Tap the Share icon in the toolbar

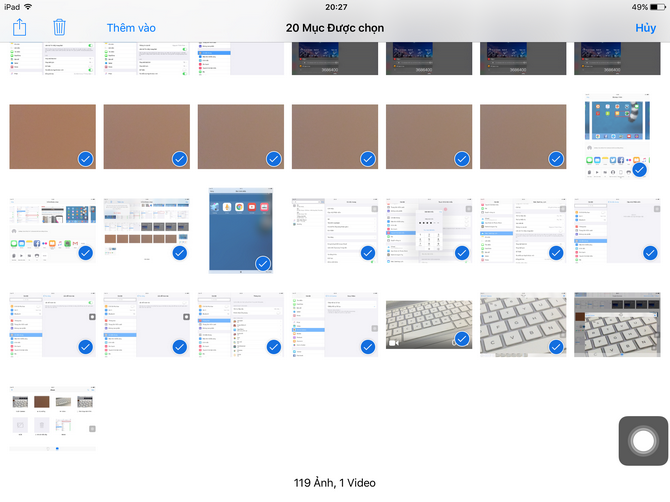20,28
